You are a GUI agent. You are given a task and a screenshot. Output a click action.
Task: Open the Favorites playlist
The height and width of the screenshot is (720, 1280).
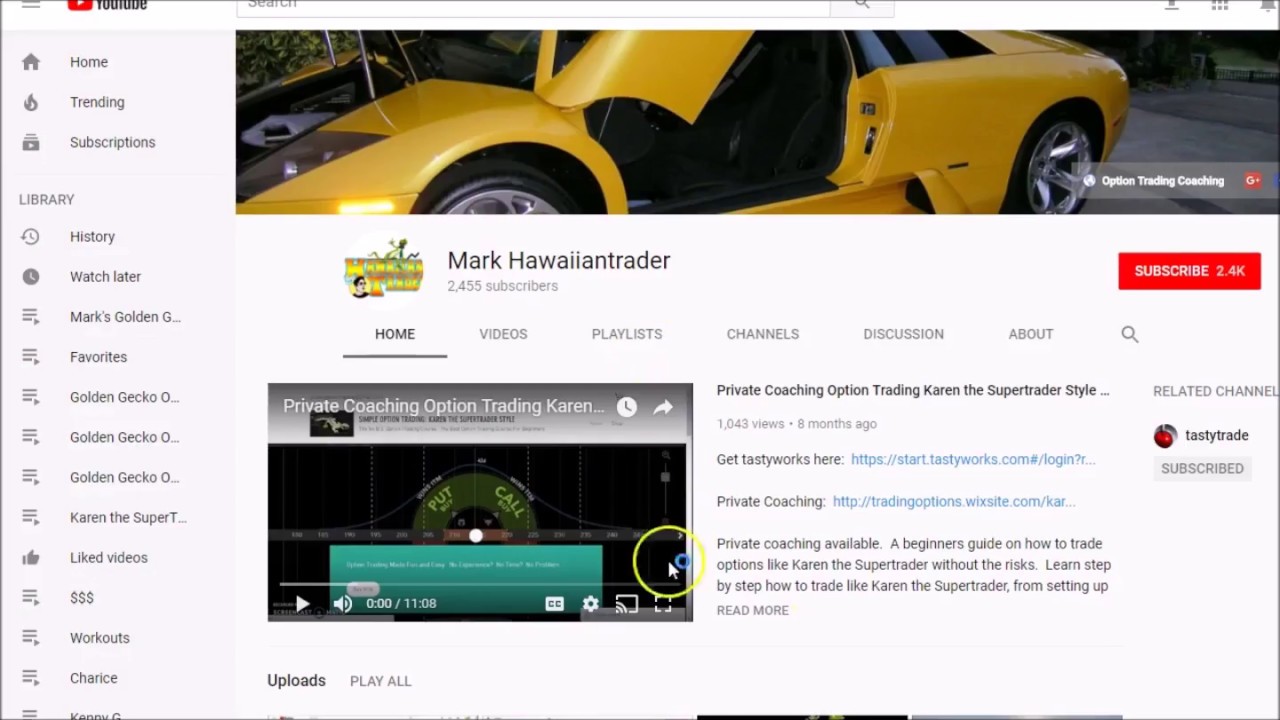98,357
